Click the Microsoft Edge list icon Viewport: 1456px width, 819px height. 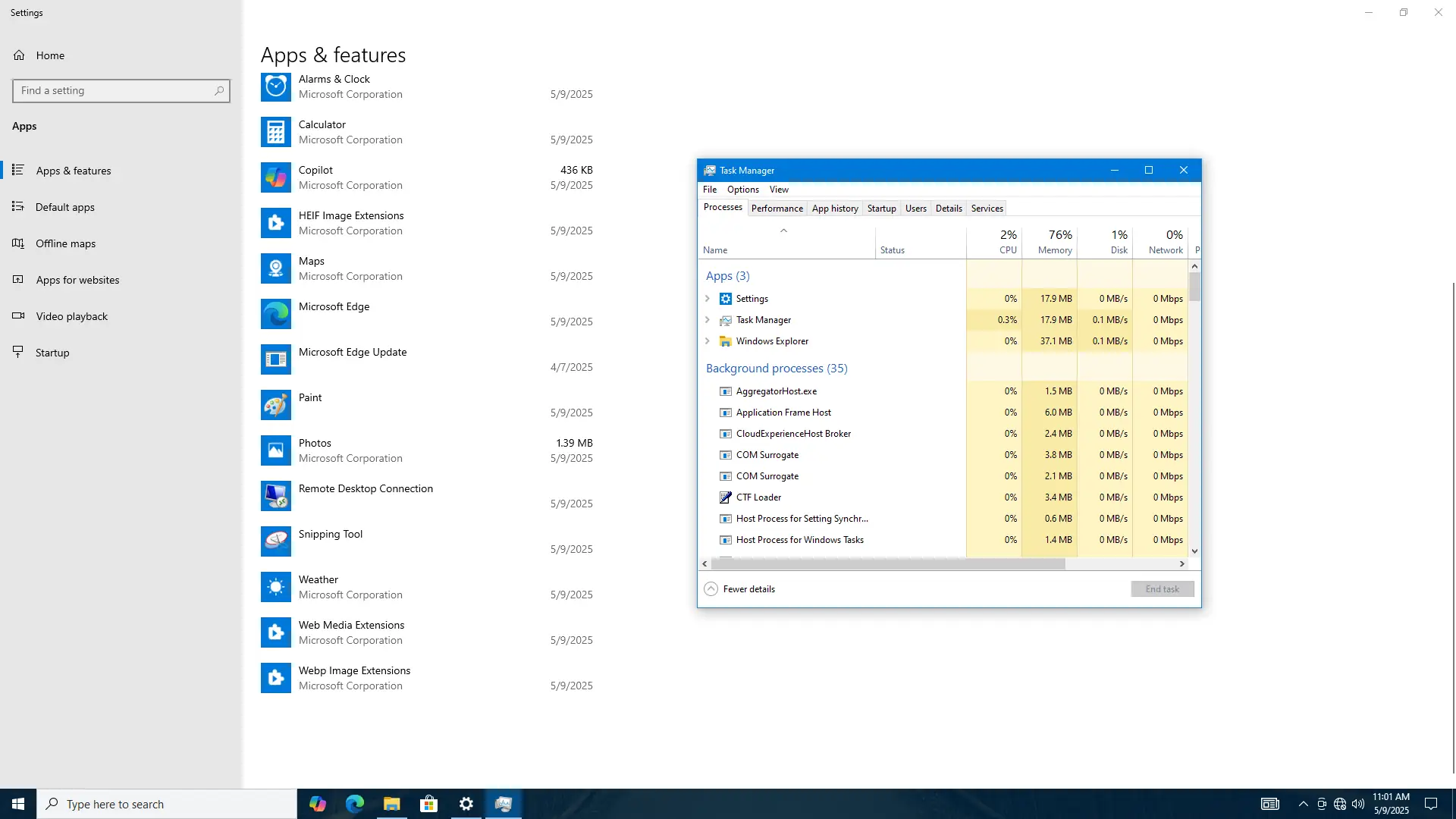tap(275, 314)
